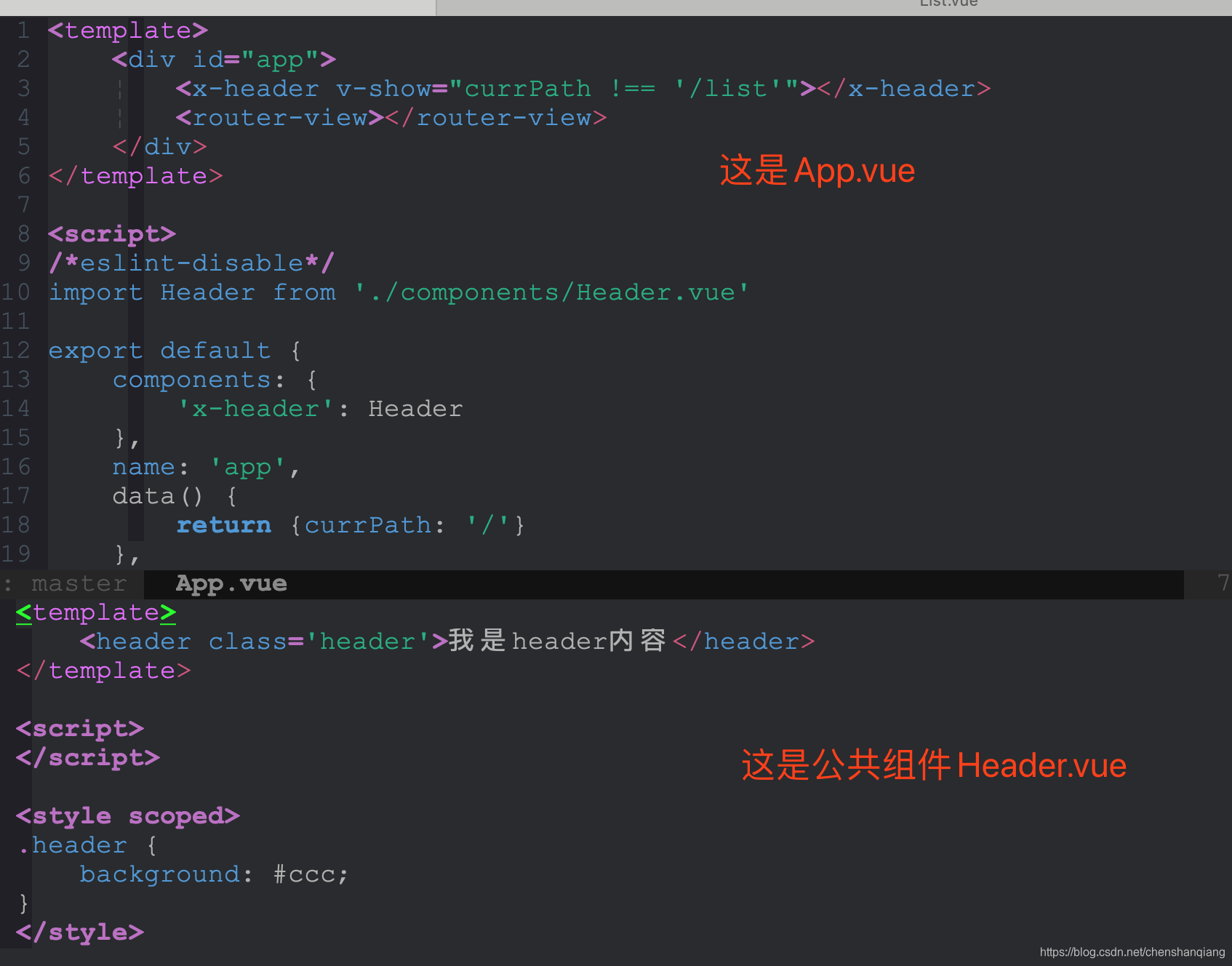Viewport: 1232px width, 966px height.
Task: Click line number 19 in gutter
Action: click(16, 554)
